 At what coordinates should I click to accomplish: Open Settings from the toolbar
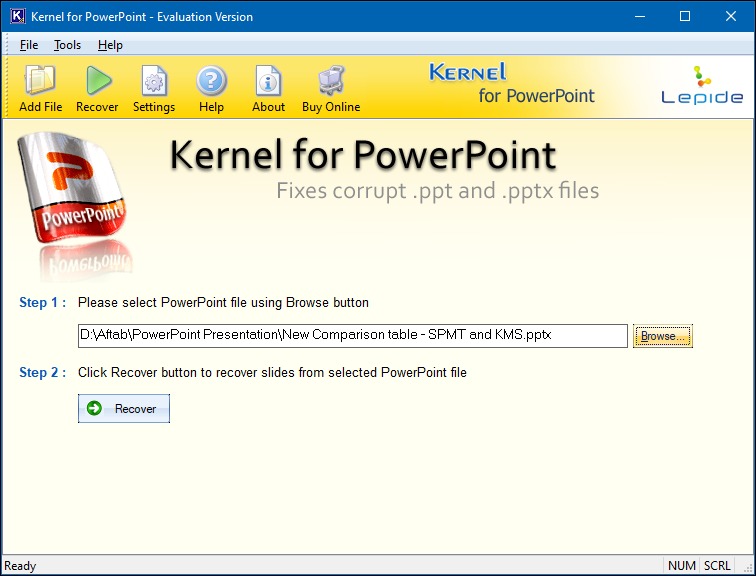pos(154,89)
